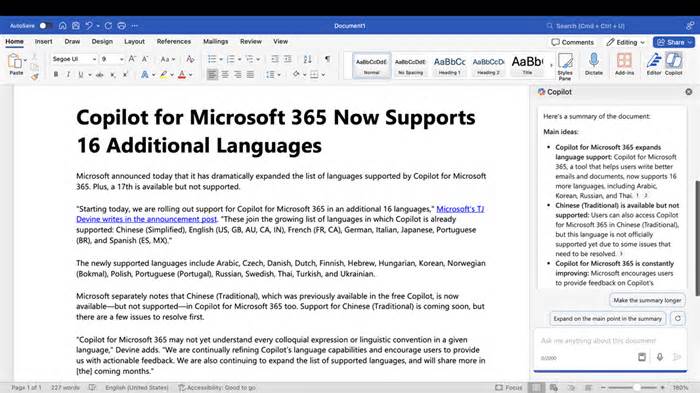Click the Copilot ribbon icon
This screenshot has width=700, height=393.
673,64
